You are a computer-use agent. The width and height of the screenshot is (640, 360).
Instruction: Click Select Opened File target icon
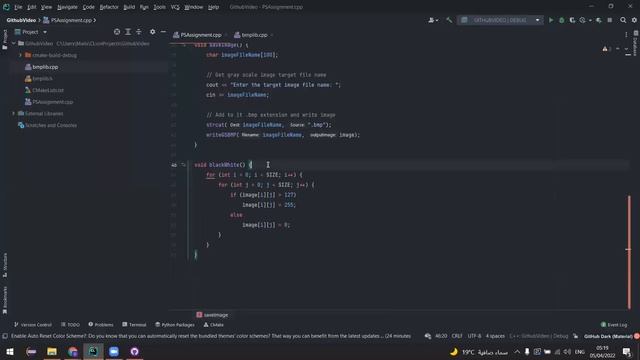[117, 32]
